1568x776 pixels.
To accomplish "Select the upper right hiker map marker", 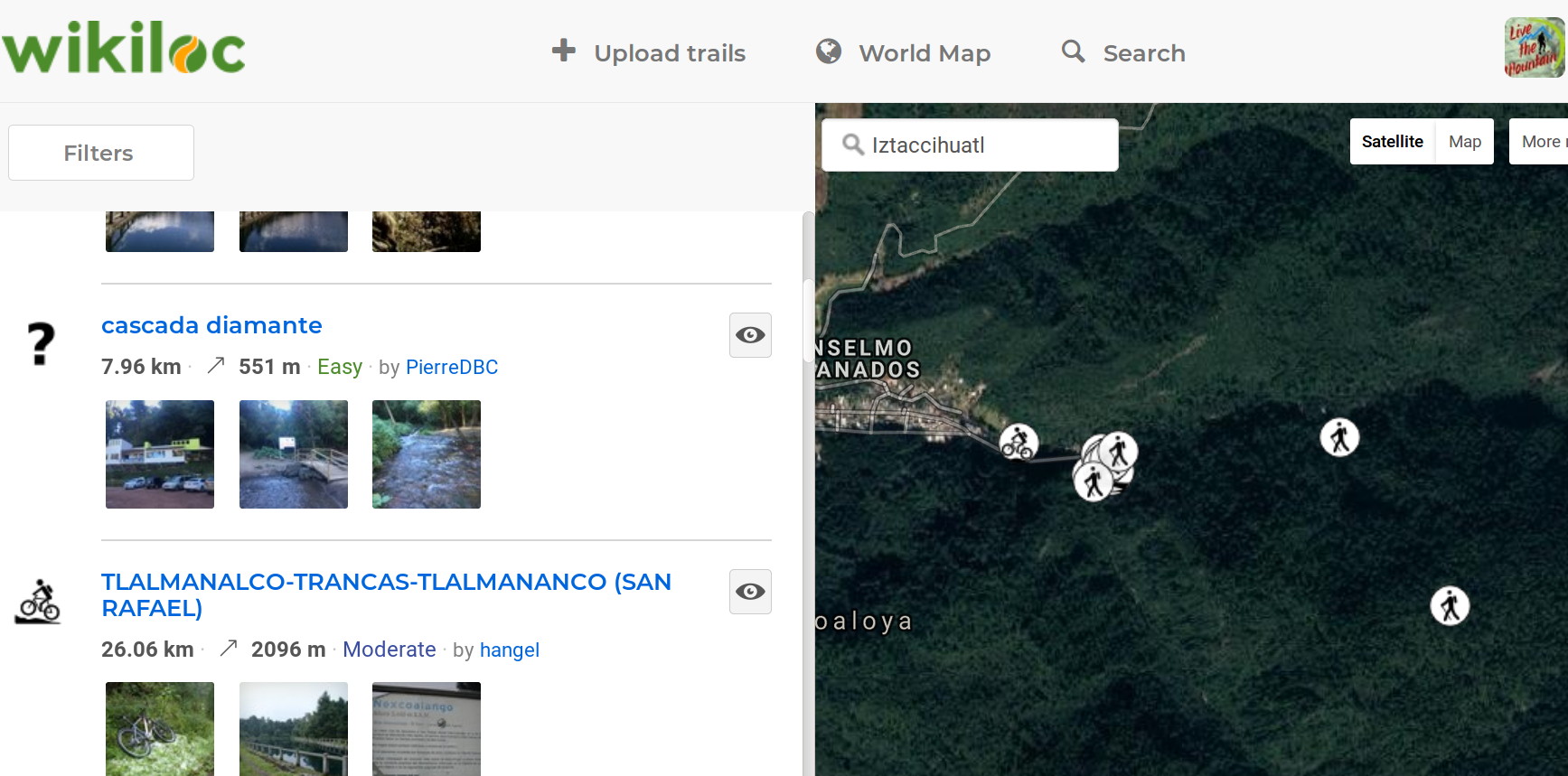I will [x=1339, y=438].
